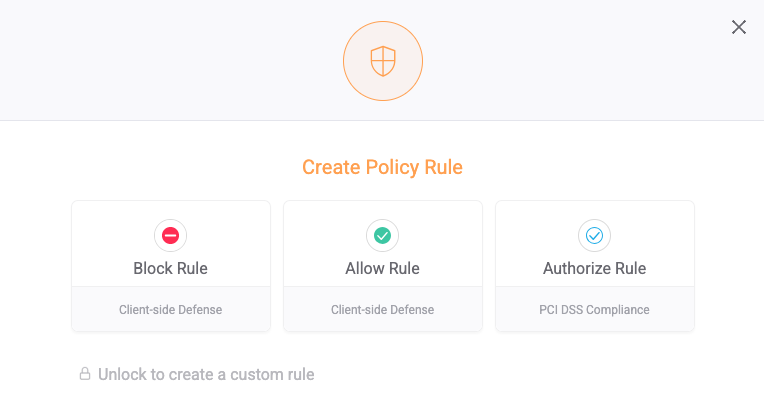Select the Allow Rule title text

(x=382, y=268)
